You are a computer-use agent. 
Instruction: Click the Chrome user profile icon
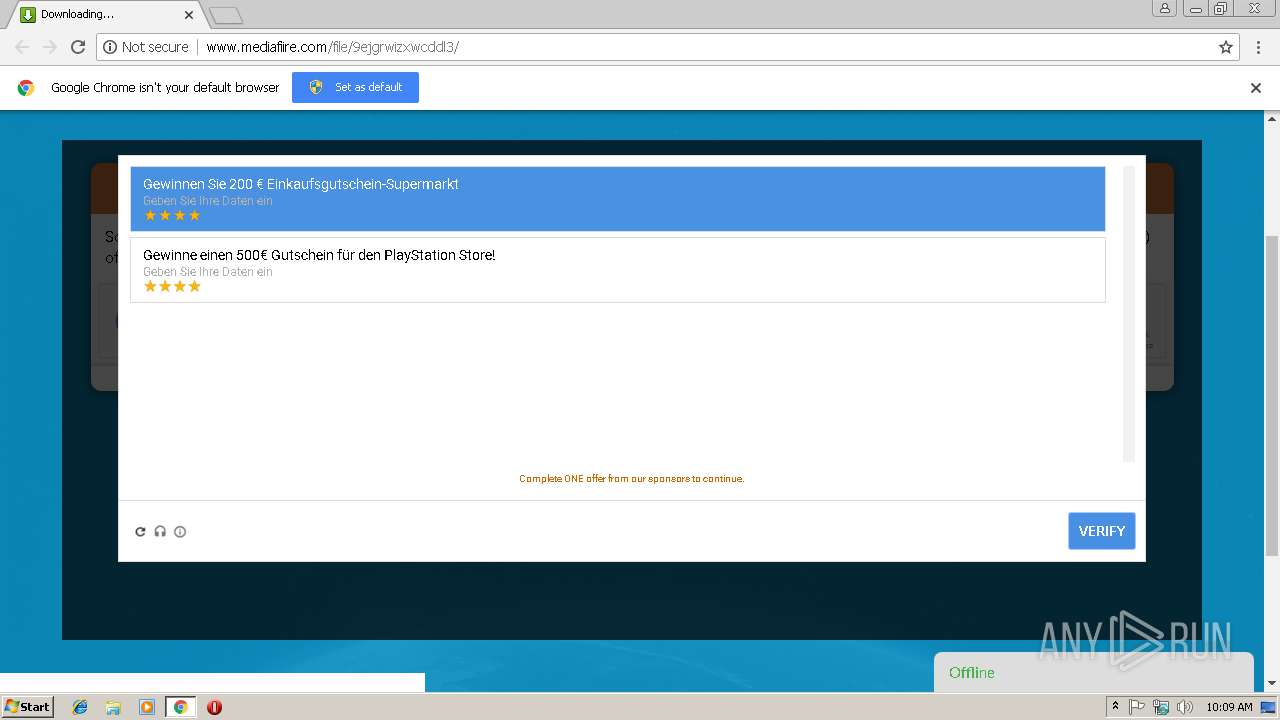point(1165,9)
